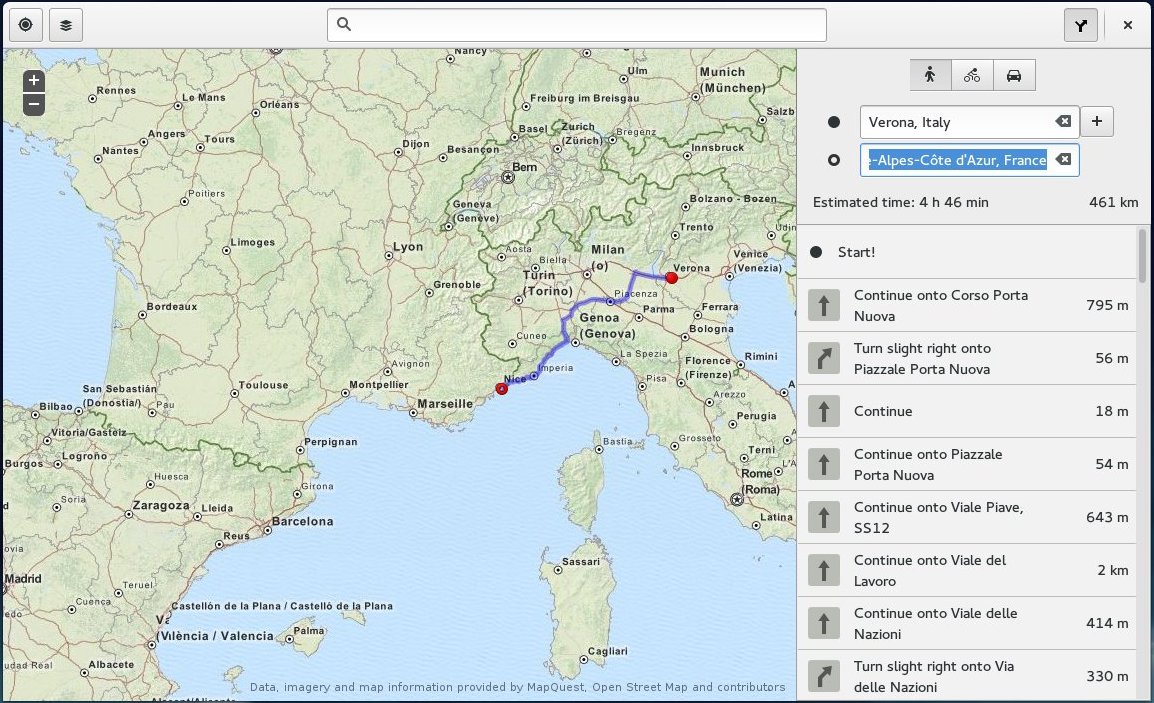Screen dimensions: 1154x703
Task: Click the 461 km total distance
Action: [1114, 202]
